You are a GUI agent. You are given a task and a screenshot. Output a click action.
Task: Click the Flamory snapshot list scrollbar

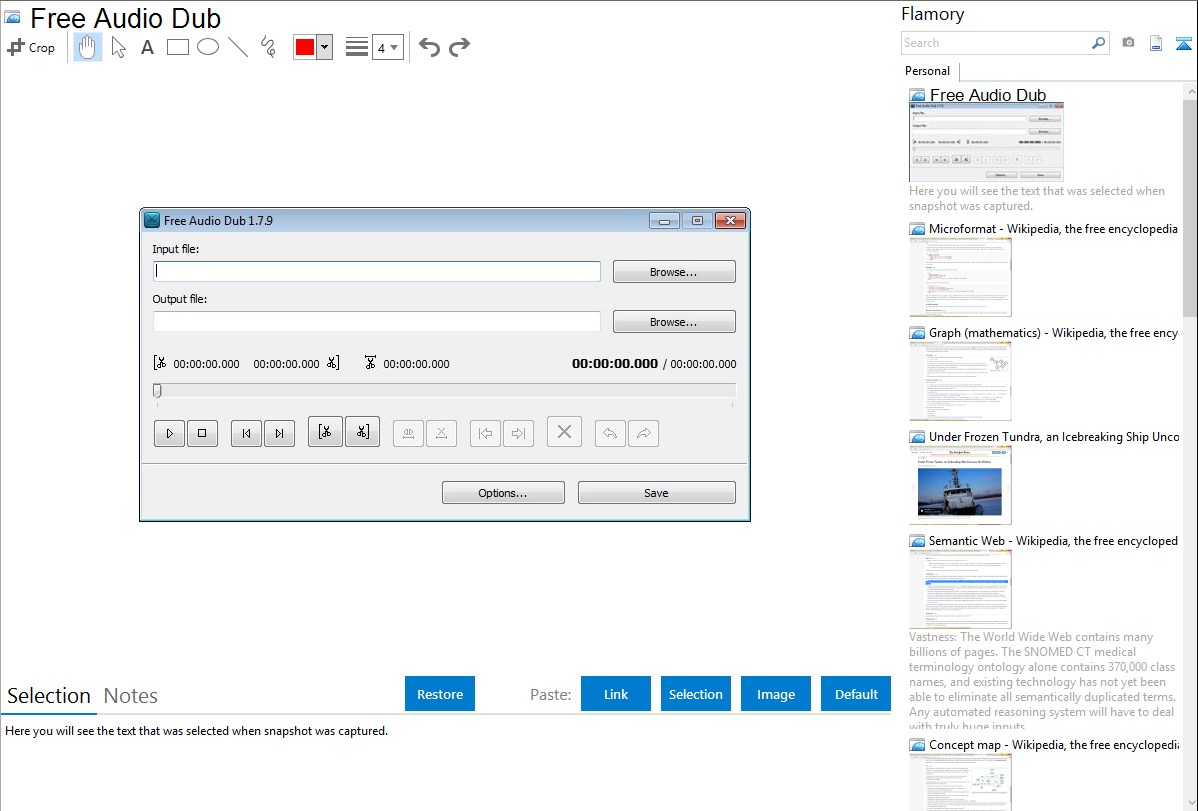point(1190,206)
